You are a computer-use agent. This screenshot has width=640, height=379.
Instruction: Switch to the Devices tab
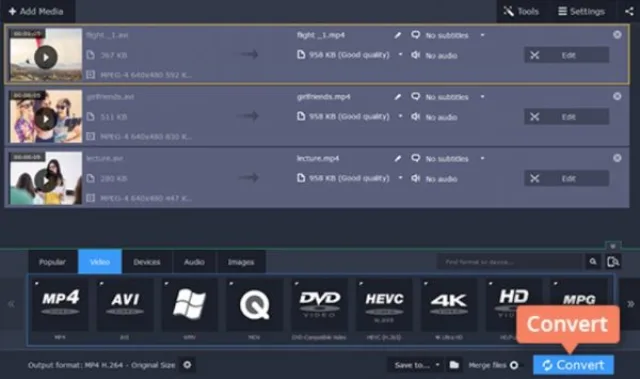click(x=147, y=262)
